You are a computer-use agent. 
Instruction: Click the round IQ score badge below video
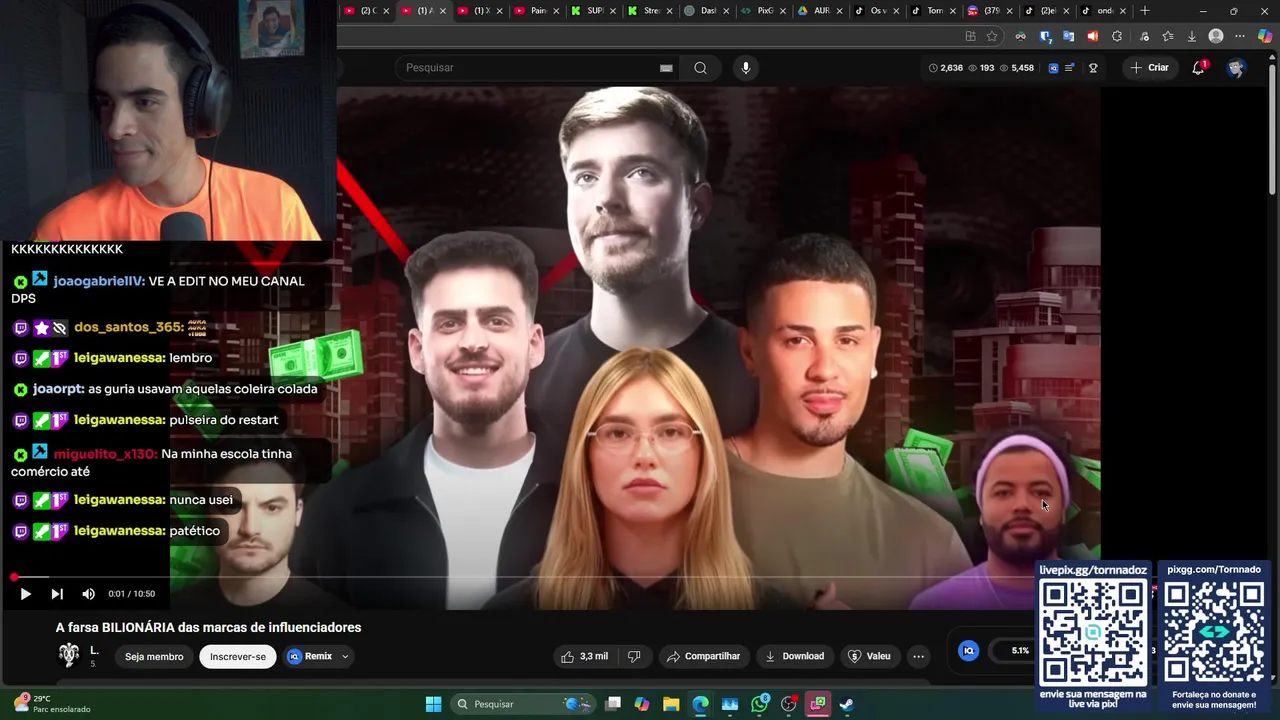coord(968,651)
